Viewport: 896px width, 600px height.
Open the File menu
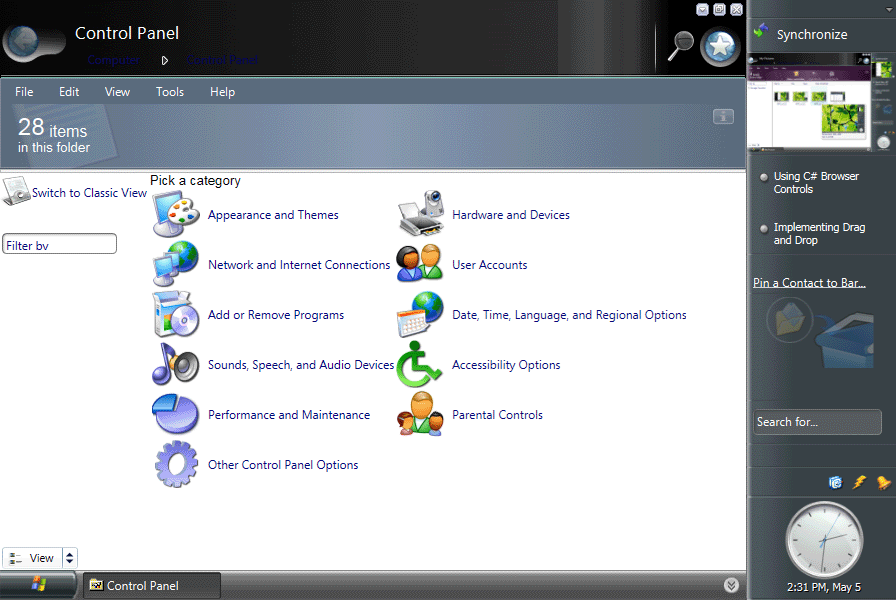24,92
